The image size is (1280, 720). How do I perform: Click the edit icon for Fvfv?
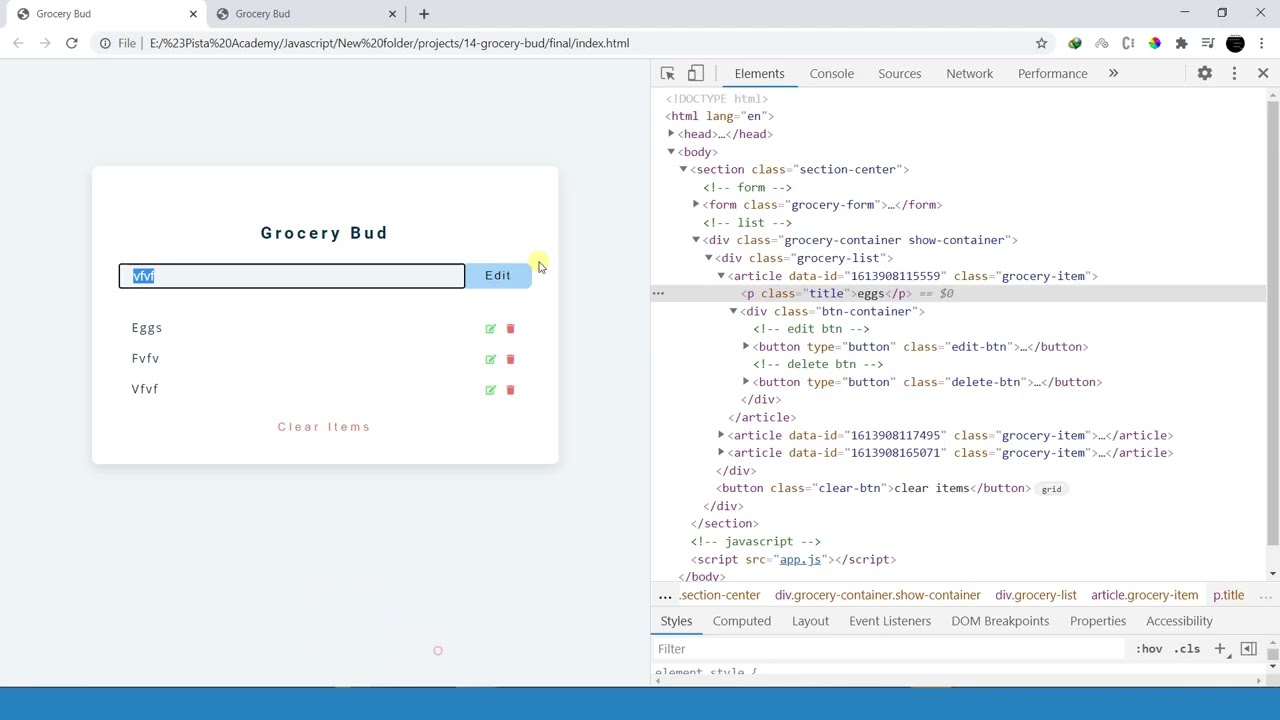(490, 359)
